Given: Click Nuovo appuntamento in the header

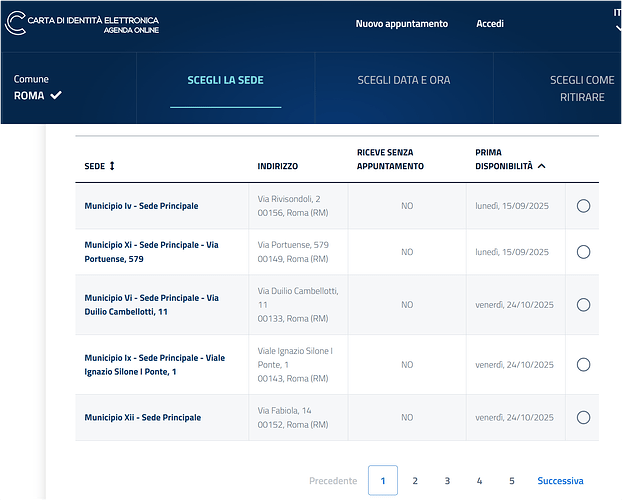Looking at the screenshot, I should (402, 24).
